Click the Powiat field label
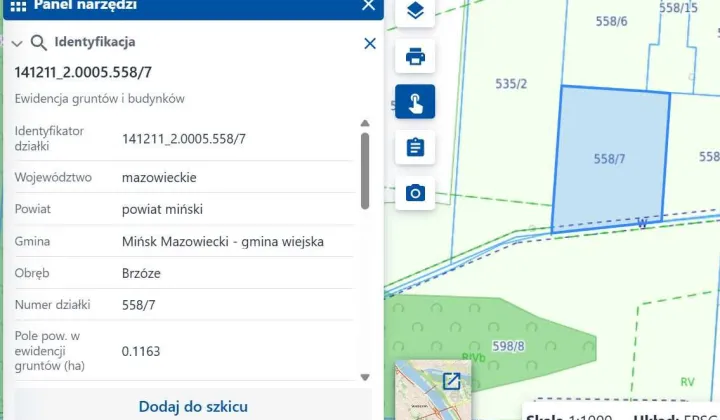 pos(33,209)
